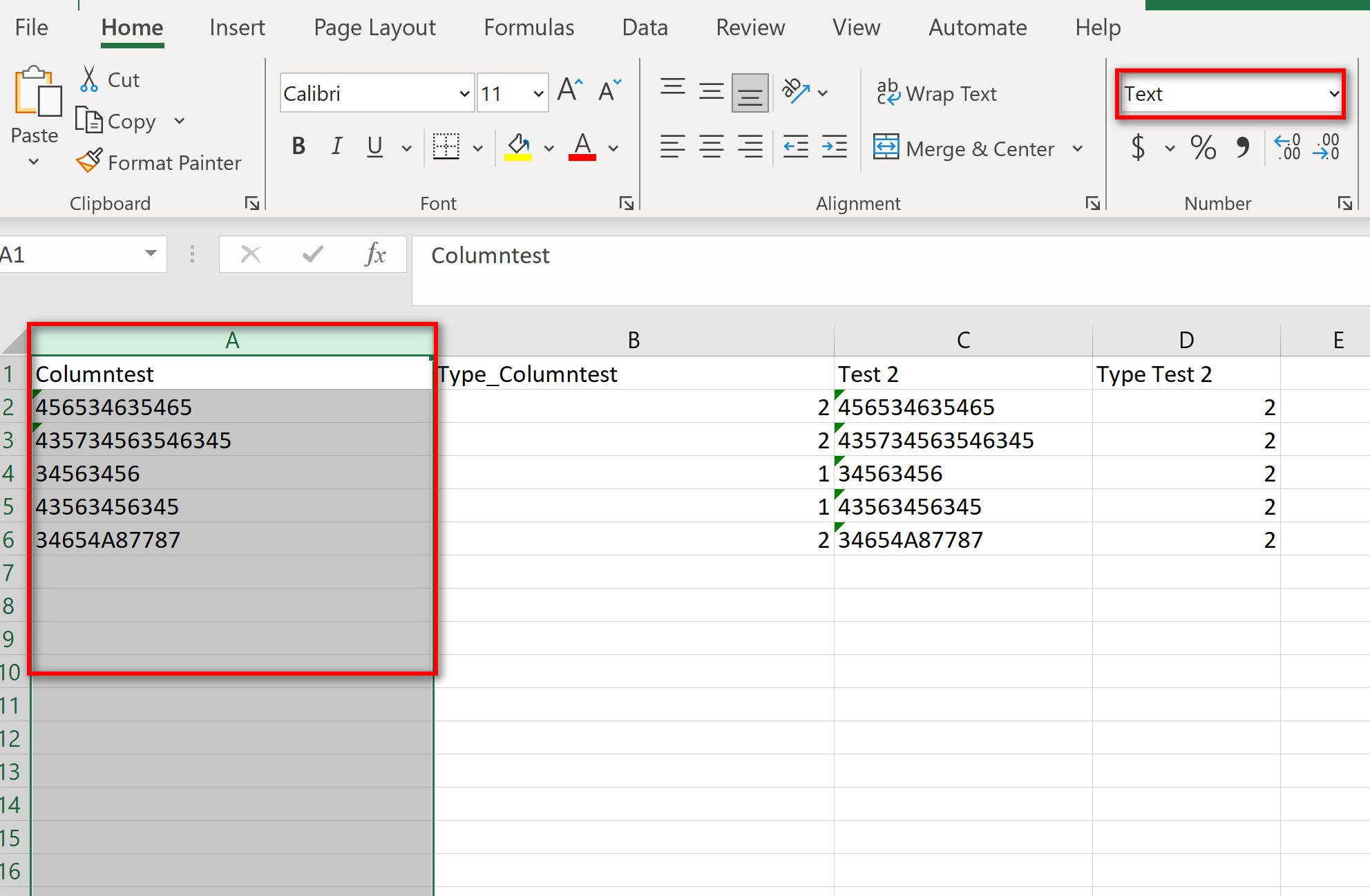Click the Paste clipboard icon
Image resolution: width=1370 pixels, height=896 pixels.
point(37,92)
